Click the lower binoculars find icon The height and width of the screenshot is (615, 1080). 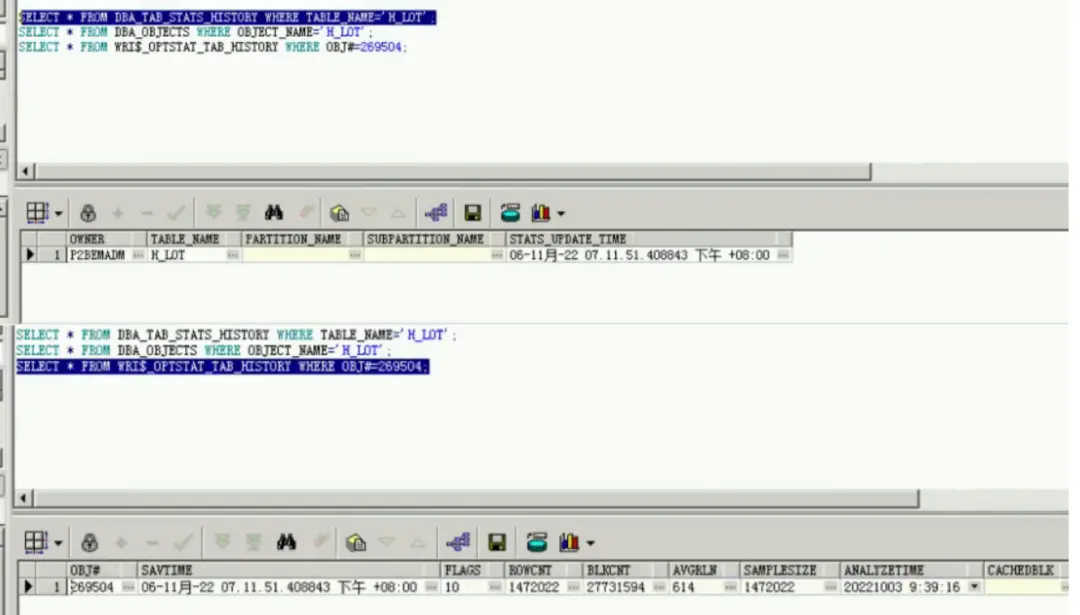coord(287,543)
